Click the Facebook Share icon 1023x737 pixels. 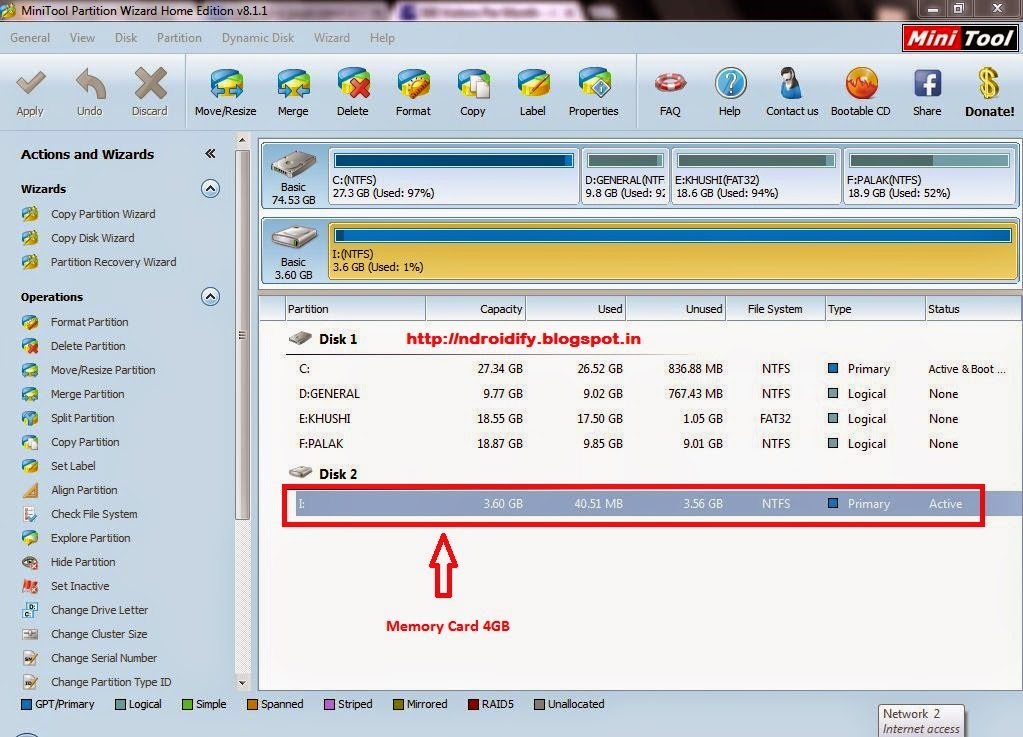tap(927, 83)
